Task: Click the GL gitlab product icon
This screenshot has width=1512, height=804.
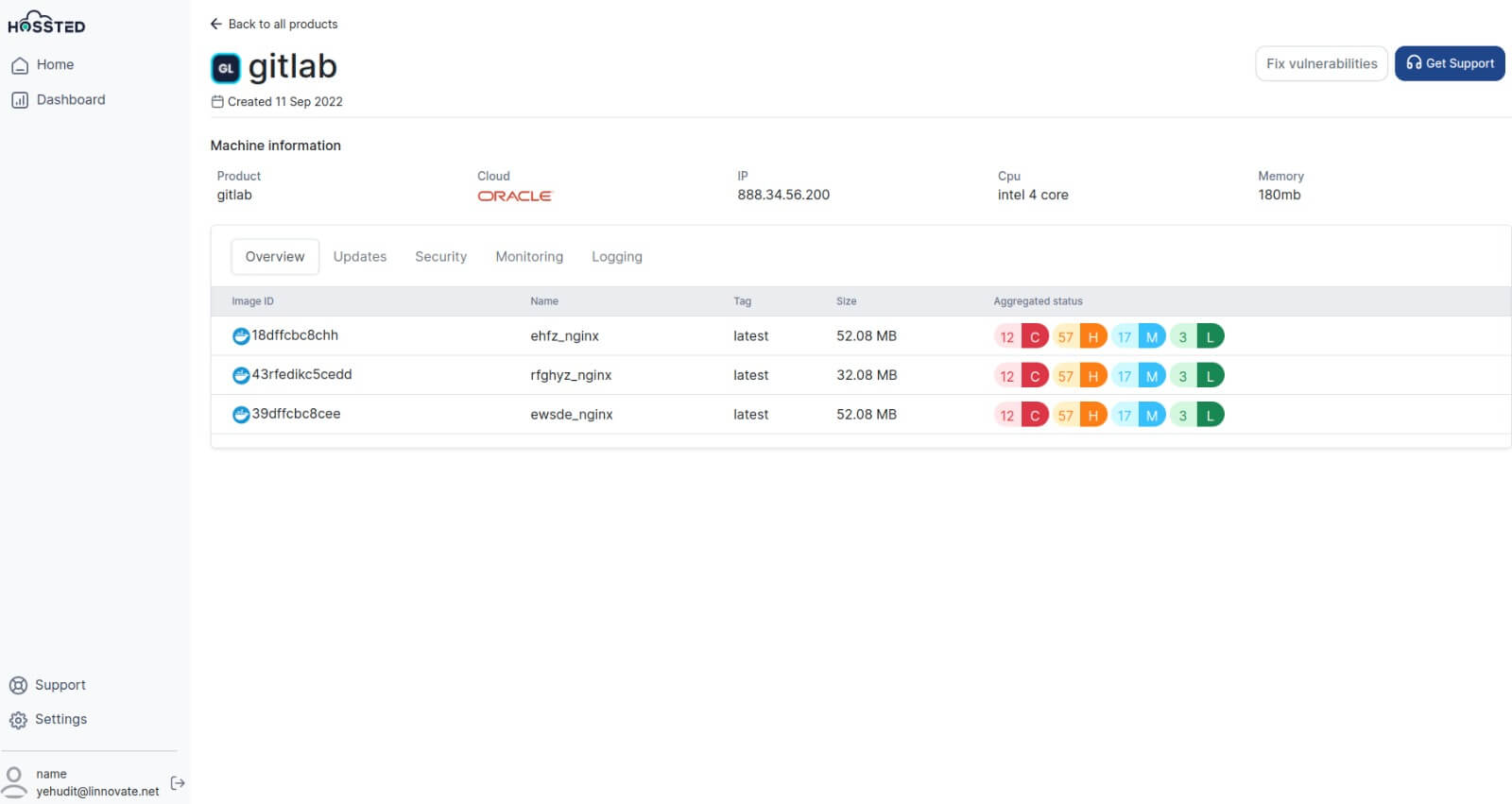Action: pyautogui.click(x=226, y=68)
